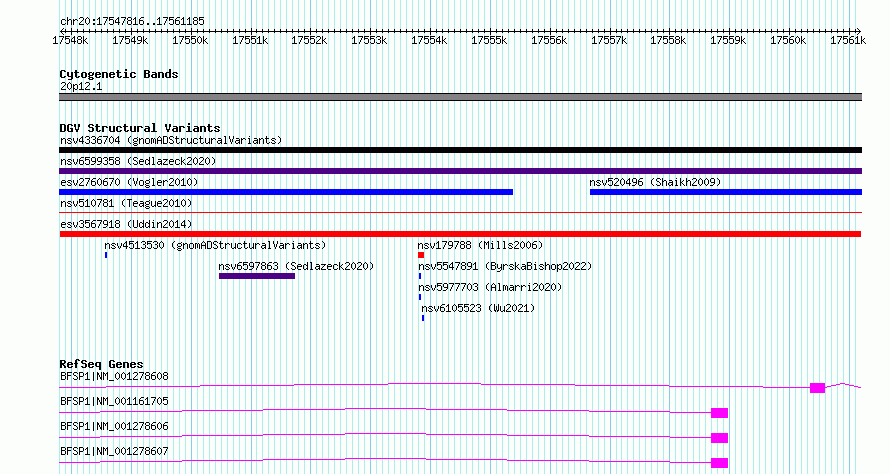The height and width of the screenshot is (474, 890).
Task: Click the nsv4336704 gnomAD black variant bar
Action: [x=460, y=150]
